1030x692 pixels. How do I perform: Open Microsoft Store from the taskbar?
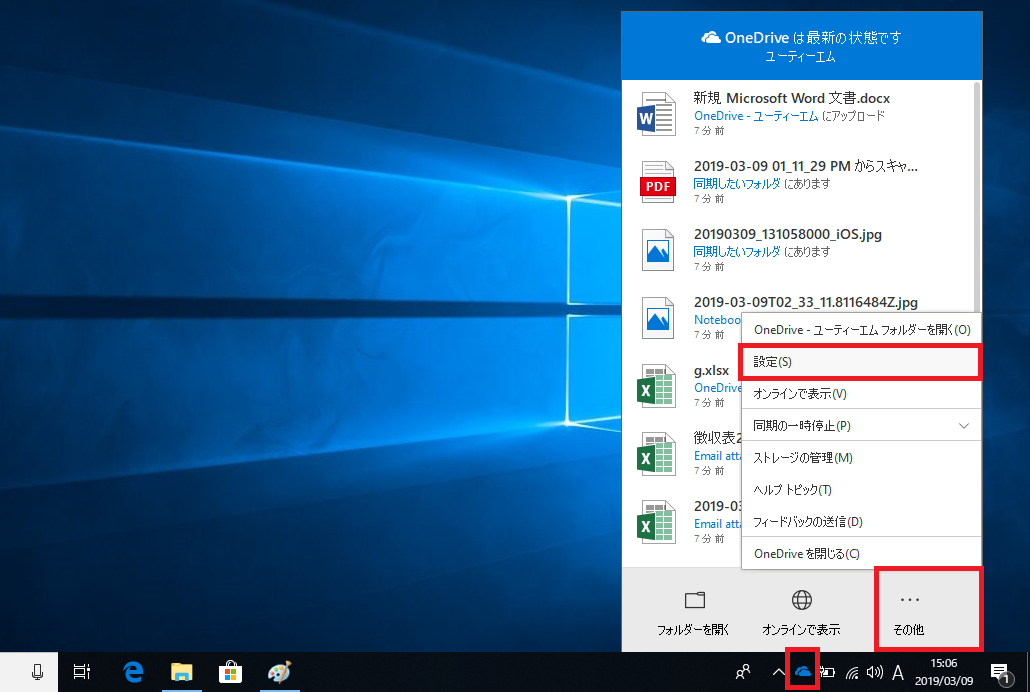click(x=230, y=672)
